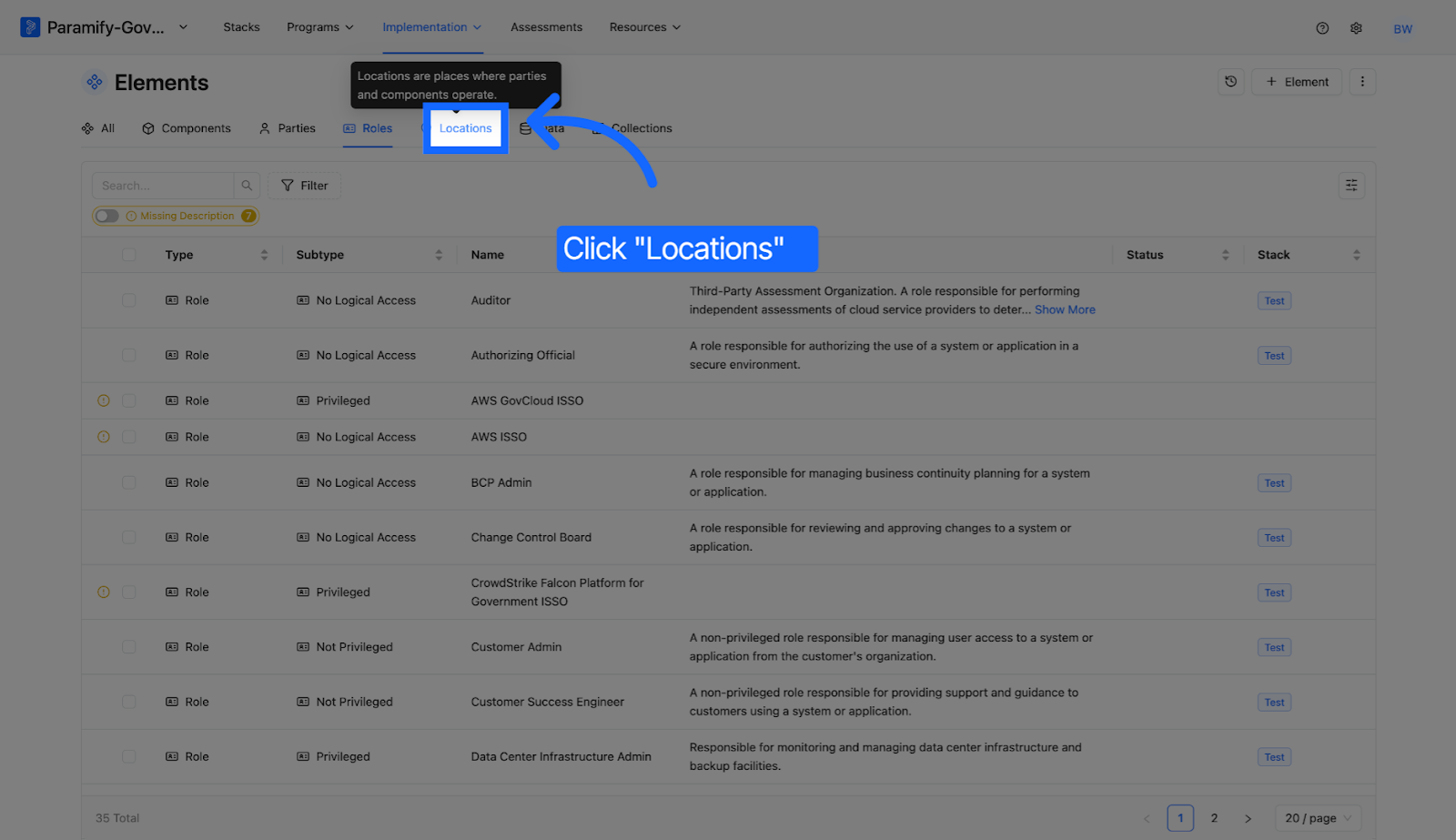This screenshot has height=840, width=1456.
Task: Check the AWS ISSO row checkbox
Action: (129, 437)
